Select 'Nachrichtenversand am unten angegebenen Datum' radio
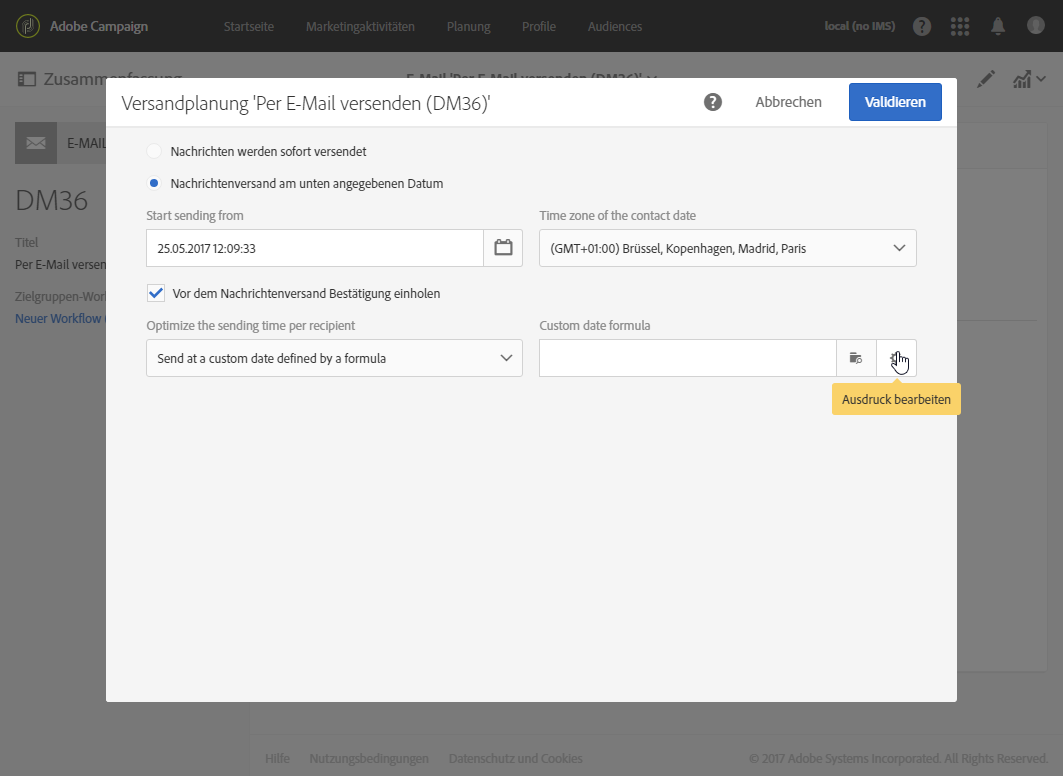Viewport: 1063px width, 776px height. point(154,183)
